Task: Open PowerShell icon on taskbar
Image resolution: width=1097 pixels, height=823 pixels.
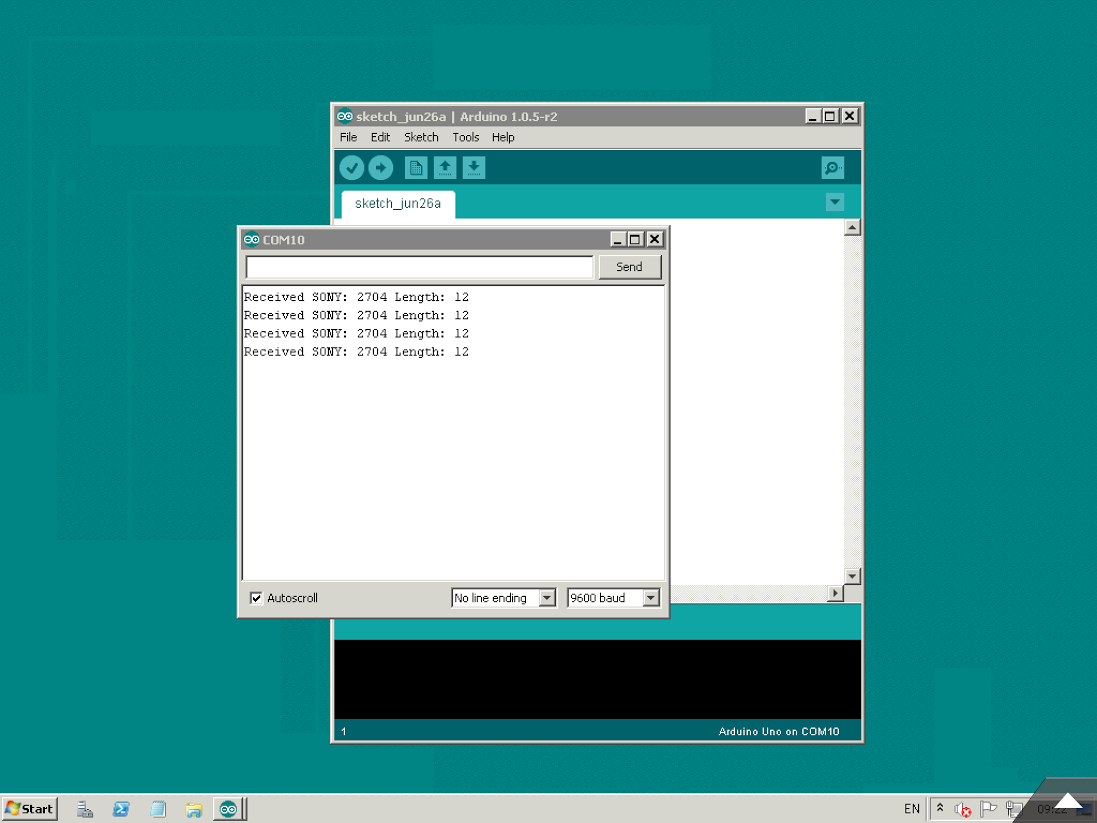Action: [x=121, y=810]
